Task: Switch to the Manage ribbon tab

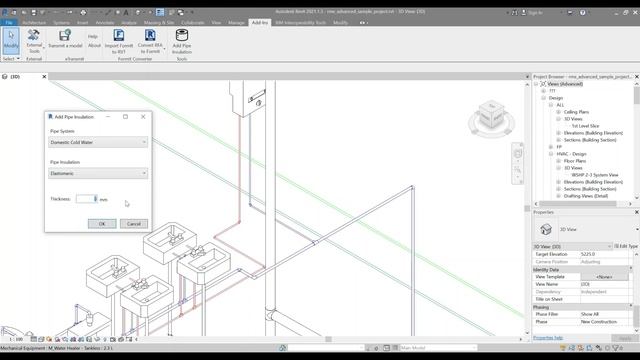Action: [x=236, y=23]
